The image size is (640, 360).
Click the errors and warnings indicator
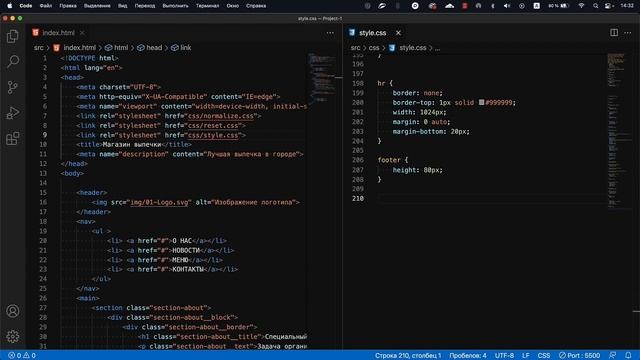point(22,356)
